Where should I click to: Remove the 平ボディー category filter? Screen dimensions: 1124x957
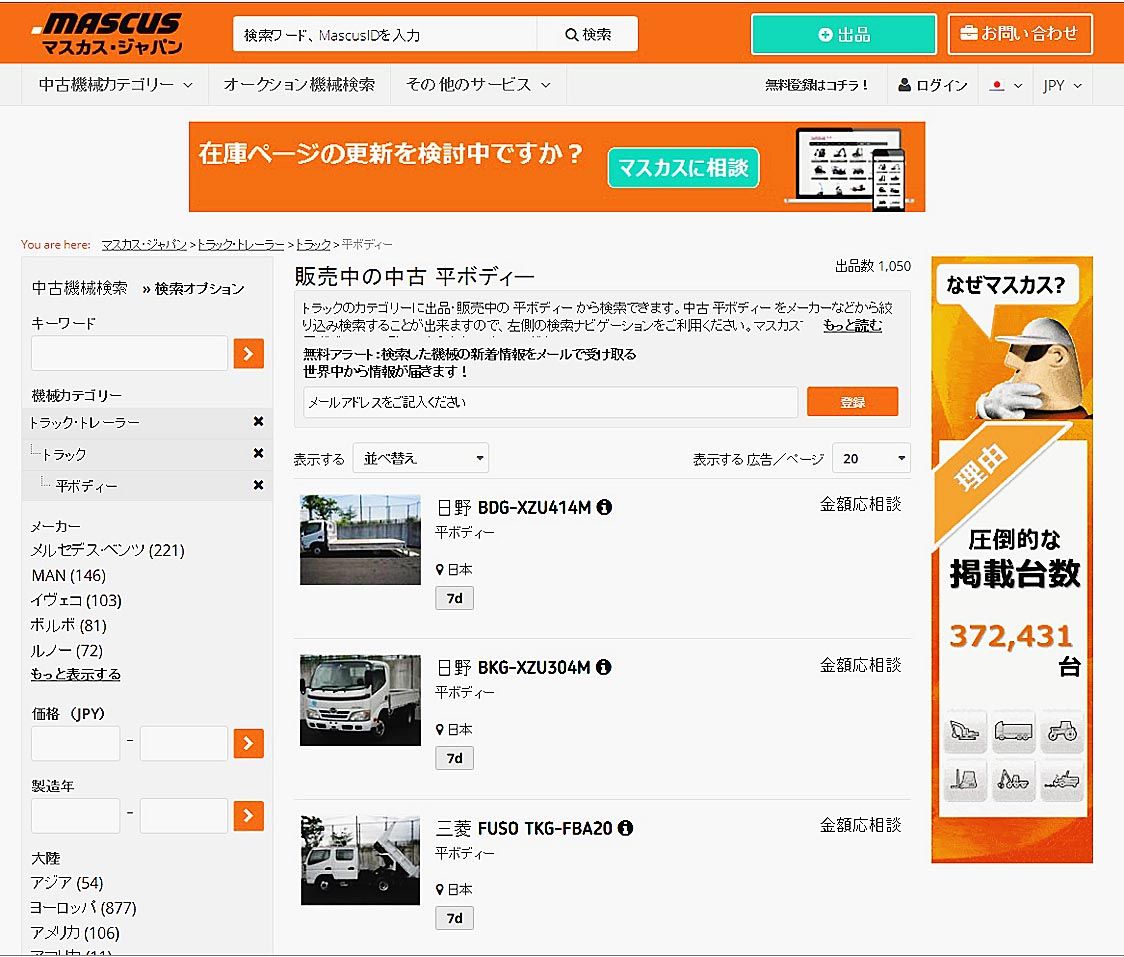(258, 485)
